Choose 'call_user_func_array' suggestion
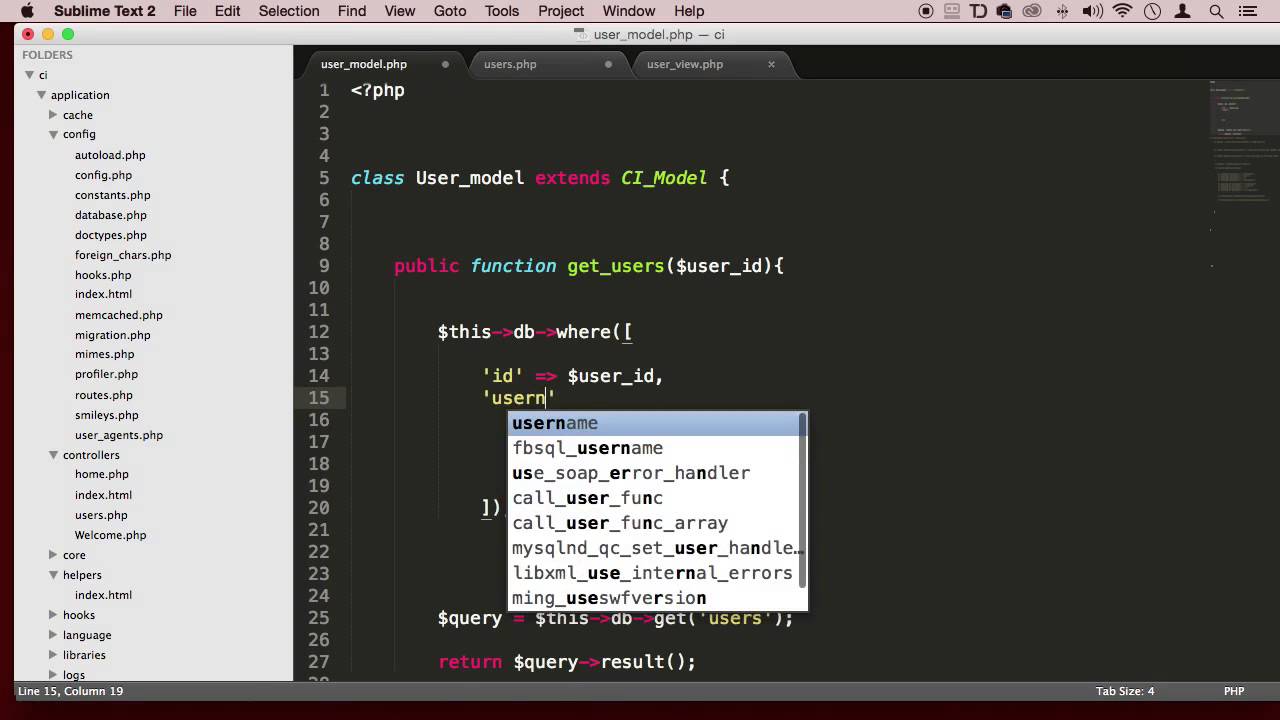Viewport: 1280px width, 720px height. 655,523
